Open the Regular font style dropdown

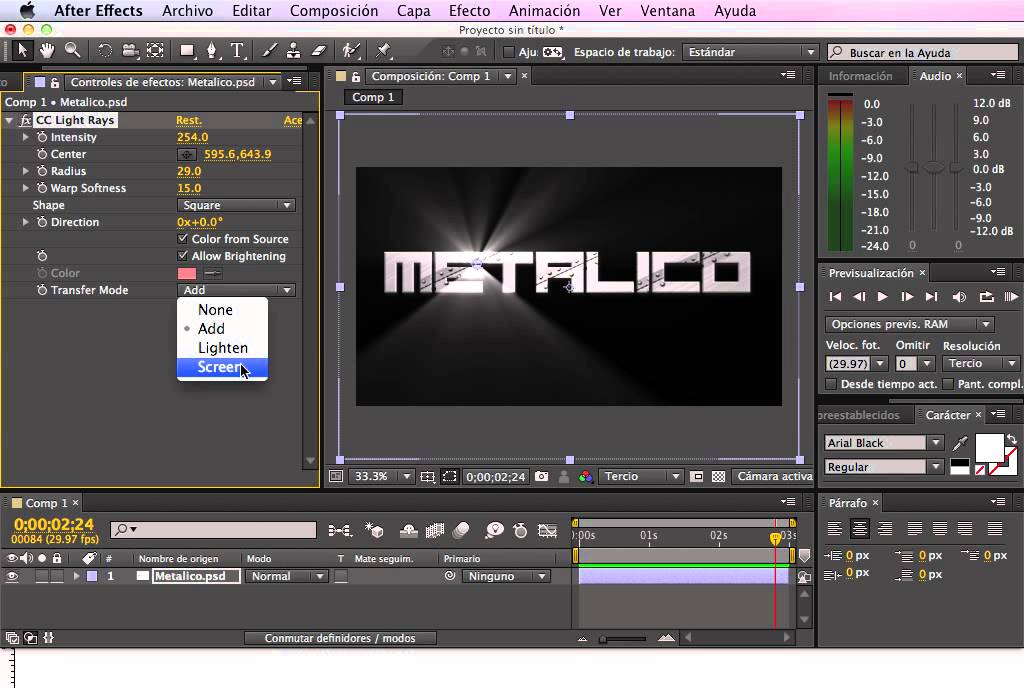pos(884,467)
